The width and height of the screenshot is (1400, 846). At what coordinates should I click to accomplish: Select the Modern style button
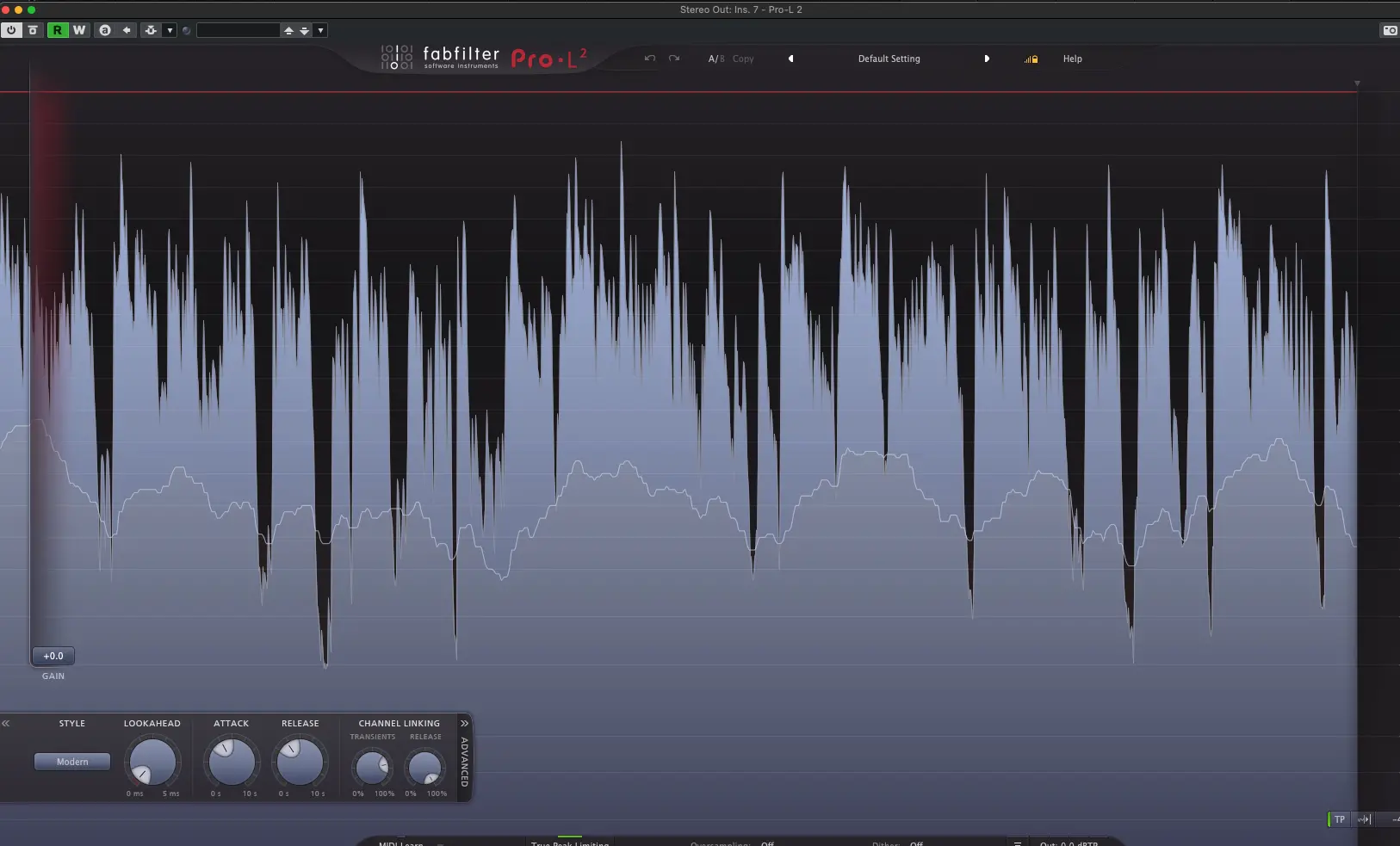coord(72,762)
